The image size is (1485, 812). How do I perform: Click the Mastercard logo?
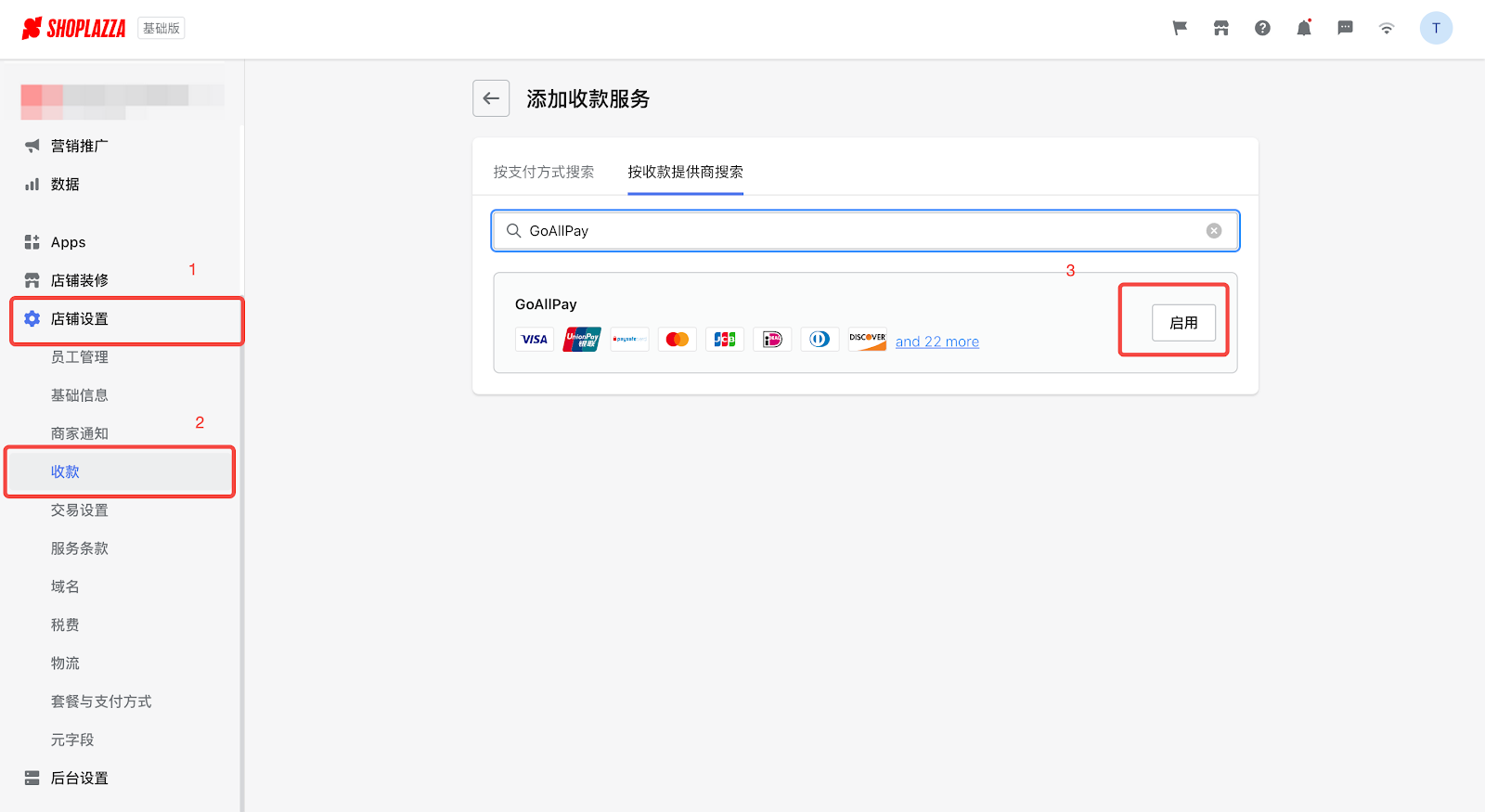point(677,340)
